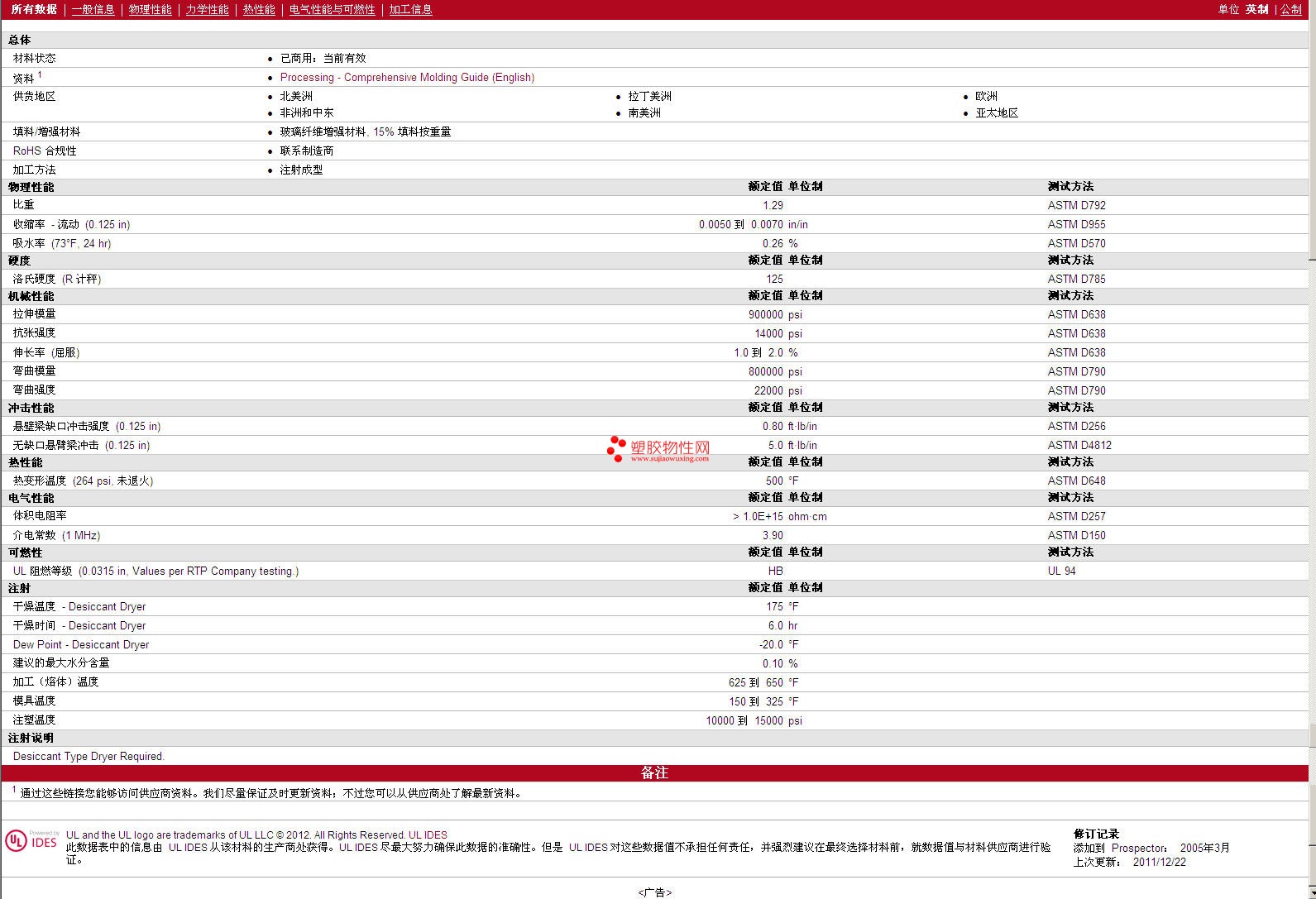Switch units to 英制
1316x899 pixels.
[1256, 9]
